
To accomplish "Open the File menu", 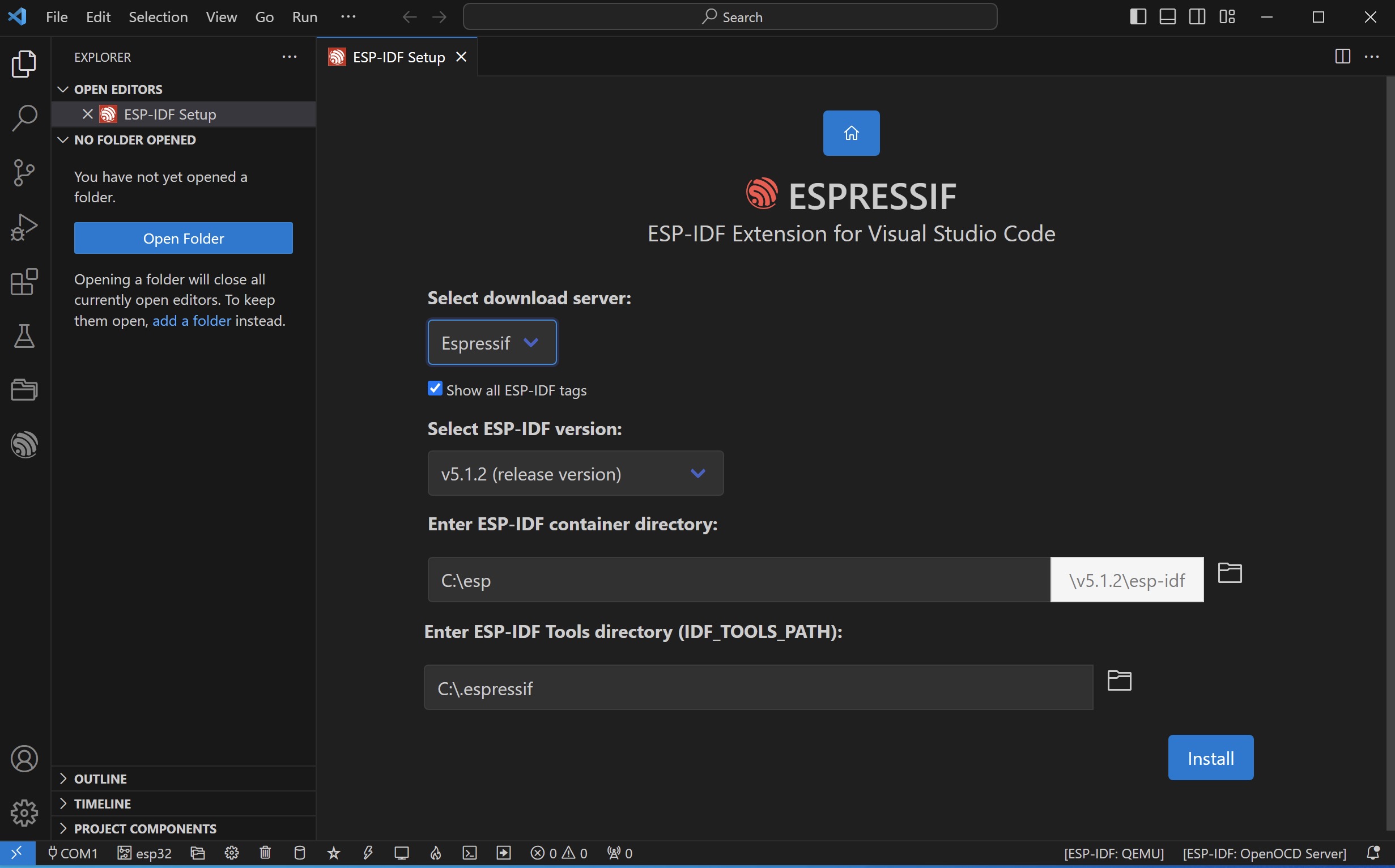I will pyautogui.click(x=57, y=16).
